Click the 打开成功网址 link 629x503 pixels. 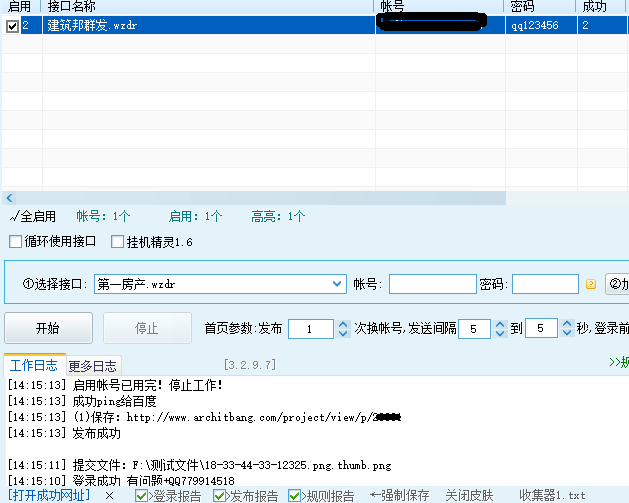(50, 495)
